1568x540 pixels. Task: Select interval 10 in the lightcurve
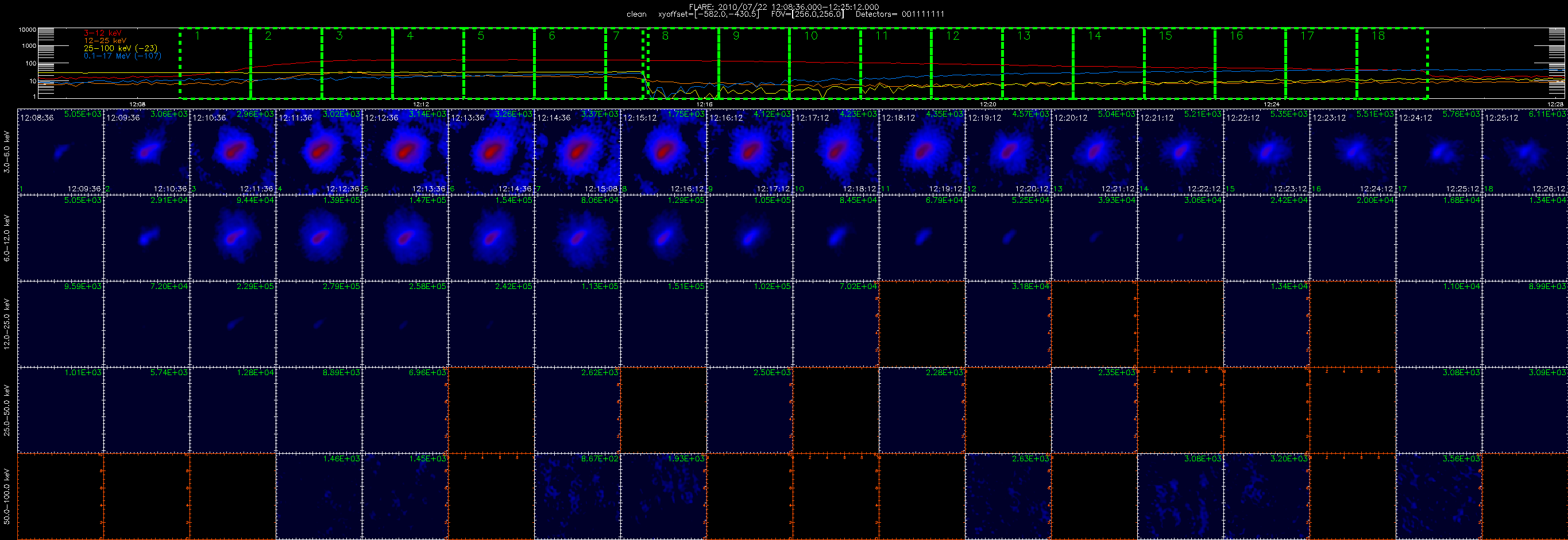point(825,63)
